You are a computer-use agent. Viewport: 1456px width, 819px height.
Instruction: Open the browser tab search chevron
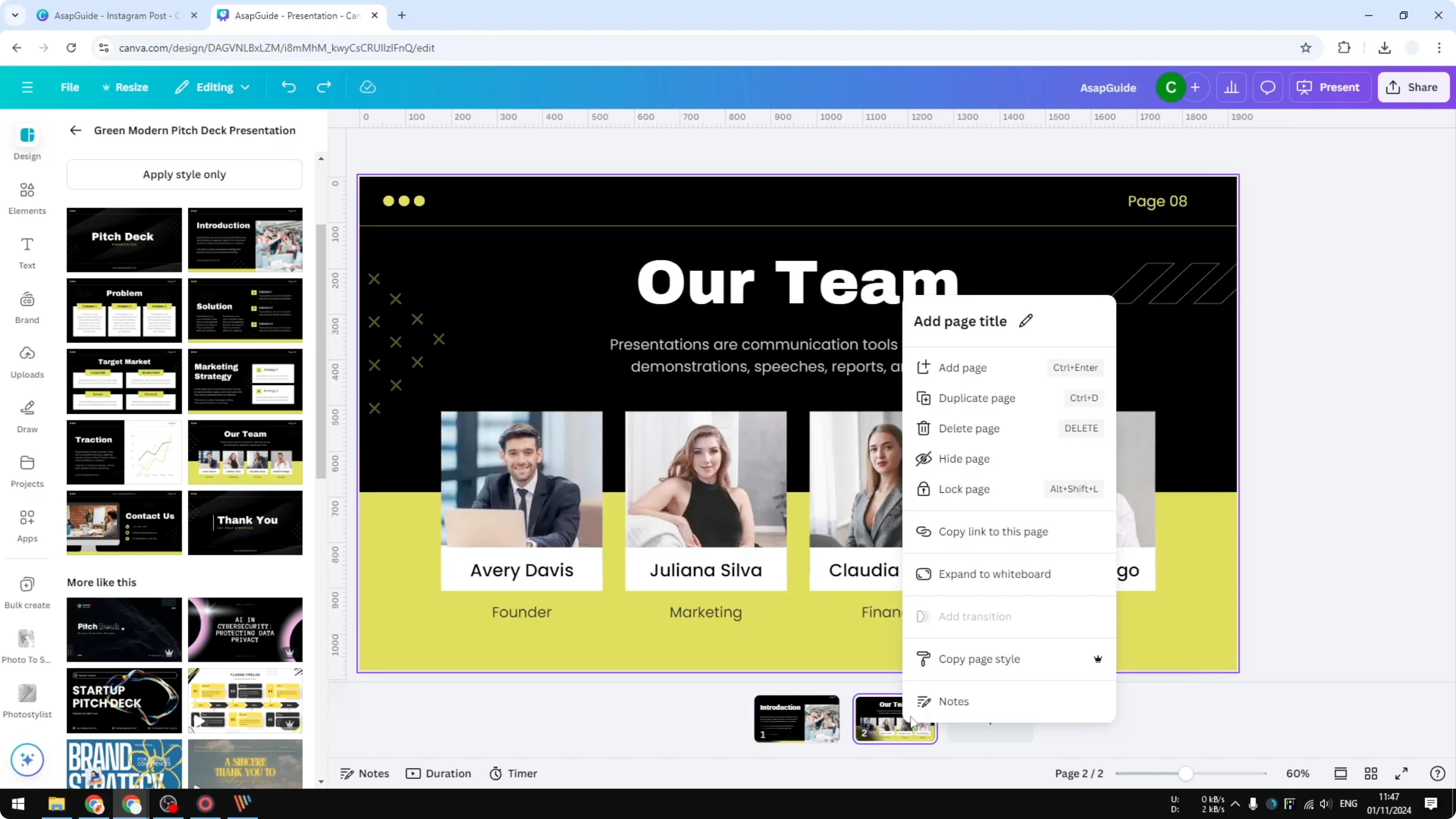(x=15, y=15)
